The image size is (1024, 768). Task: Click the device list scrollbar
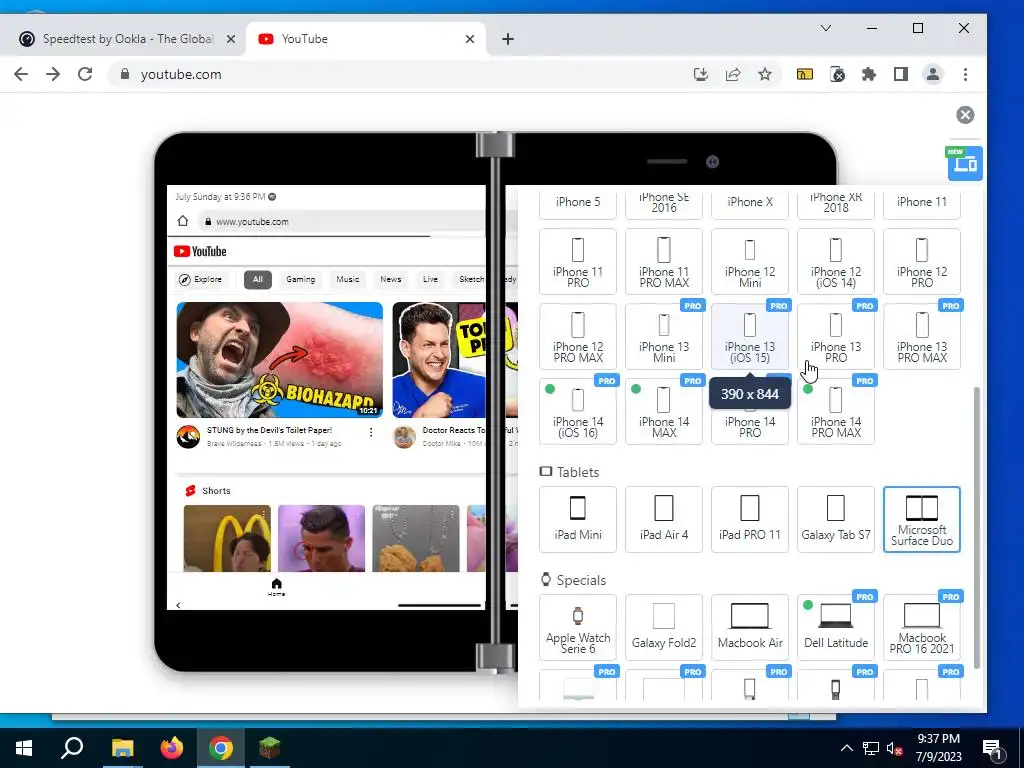click(977, 527)
